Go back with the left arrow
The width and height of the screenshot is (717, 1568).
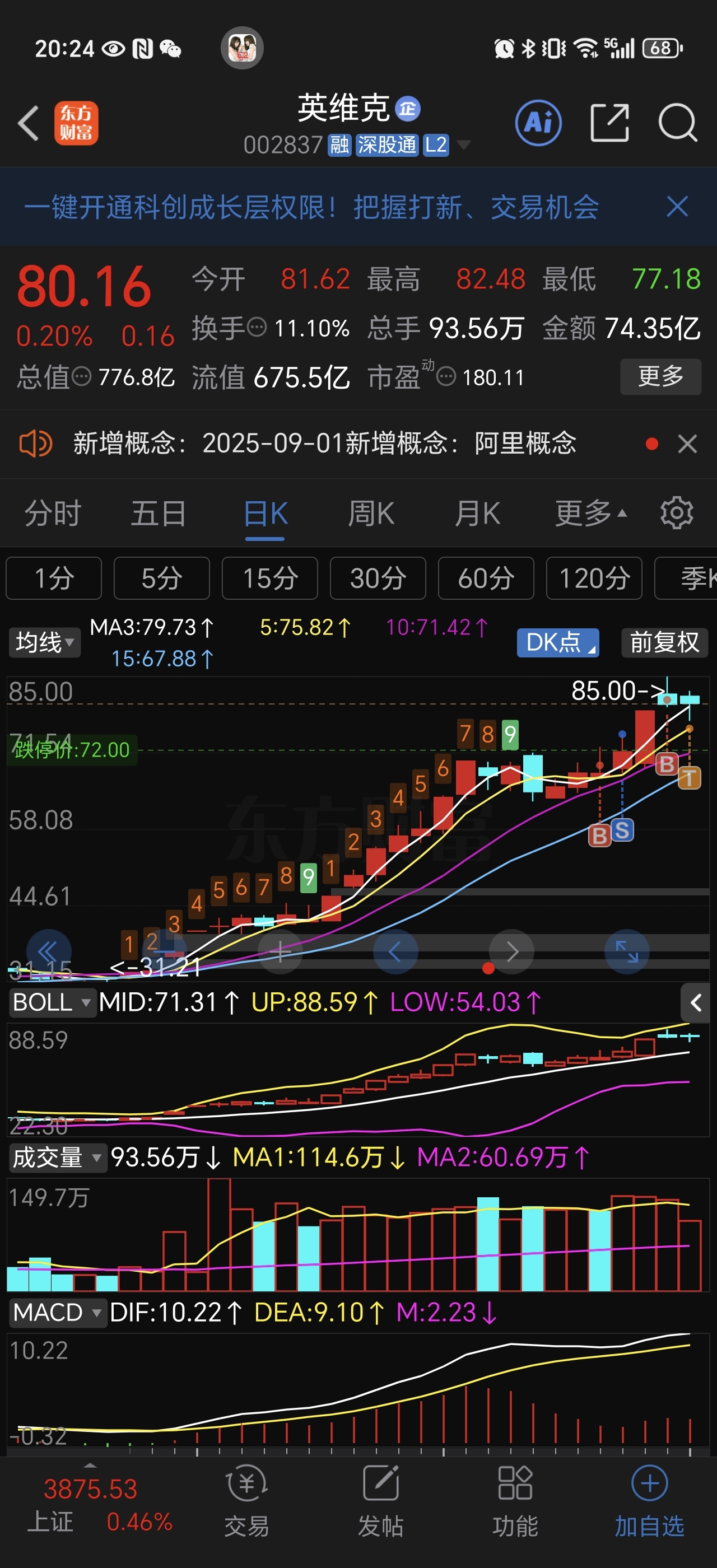pos(29,123)
